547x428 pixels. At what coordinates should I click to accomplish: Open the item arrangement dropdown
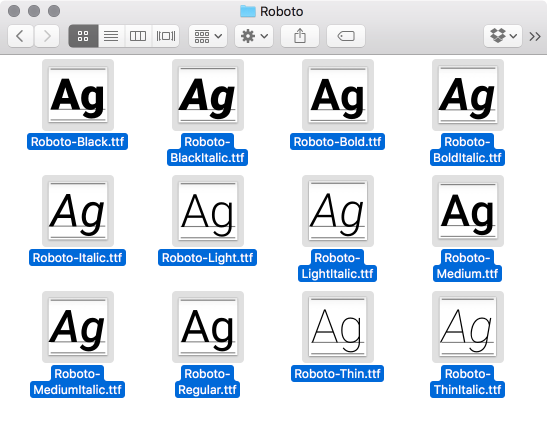[208, 36]
